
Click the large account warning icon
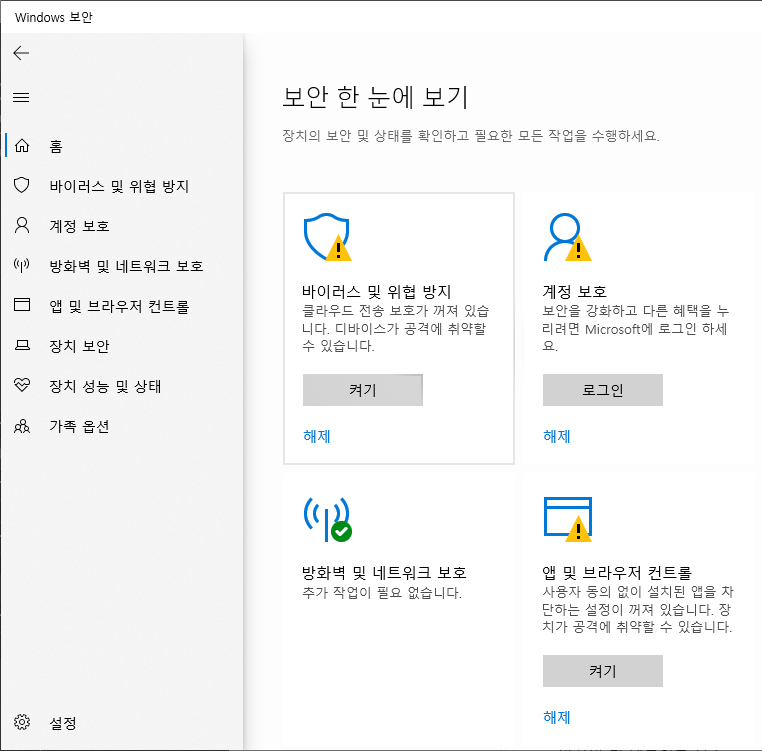(x=567, y=237)
